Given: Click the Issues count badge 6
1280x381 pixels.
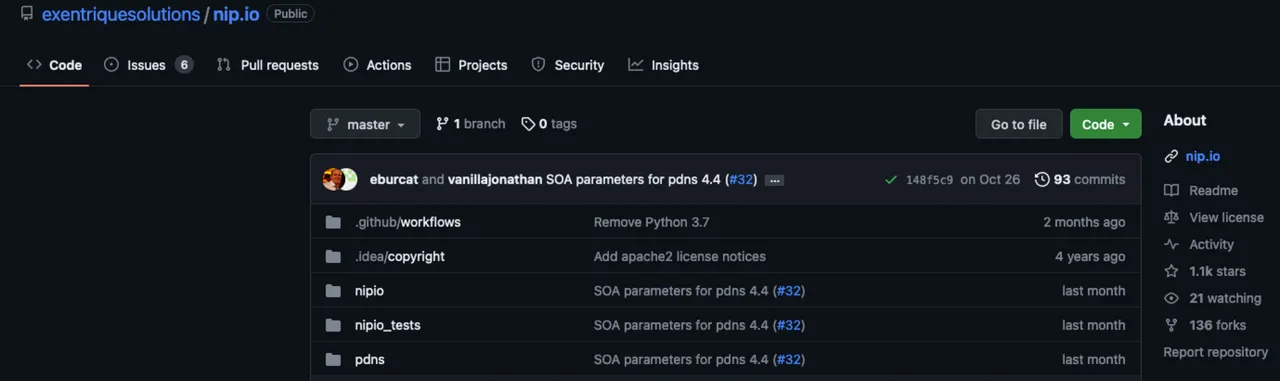Looking at the screenshot, I should [x=183, y=65].
